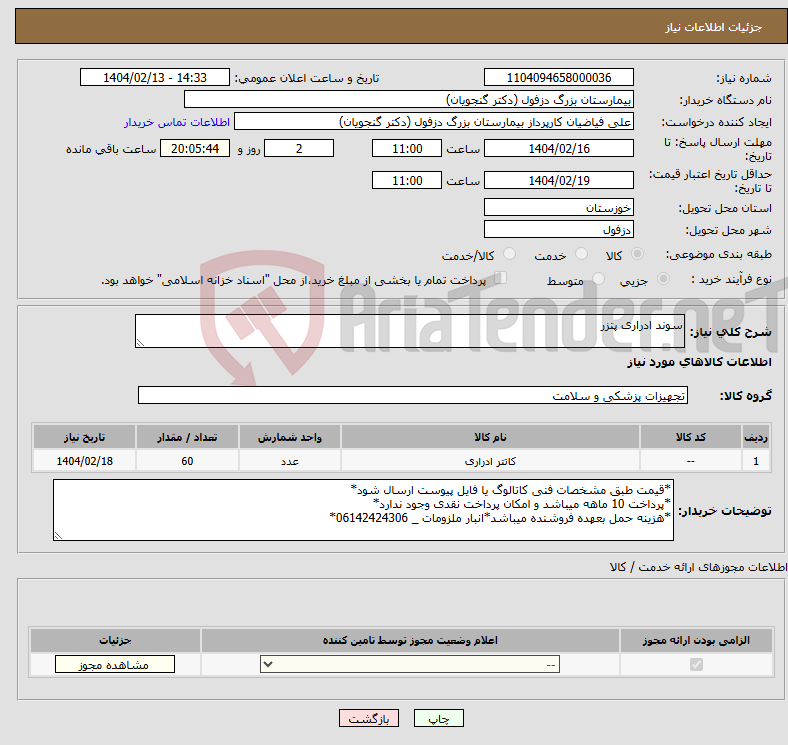This screenshot has width=788, height=745.
Task: Select the کالا/خدمت radio button
Action: pyautogui.click(x=509, y=254)
